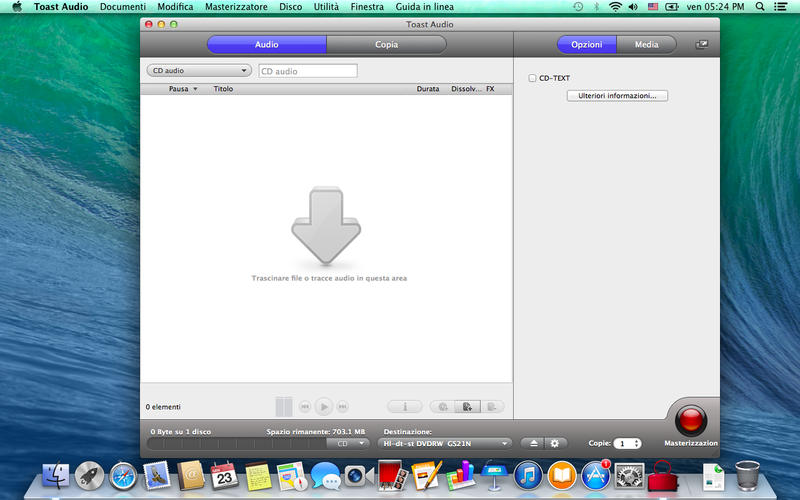Screen dimensions: 800x500
Task: Switch to the Audio tab
Action: tap(267, 44)
